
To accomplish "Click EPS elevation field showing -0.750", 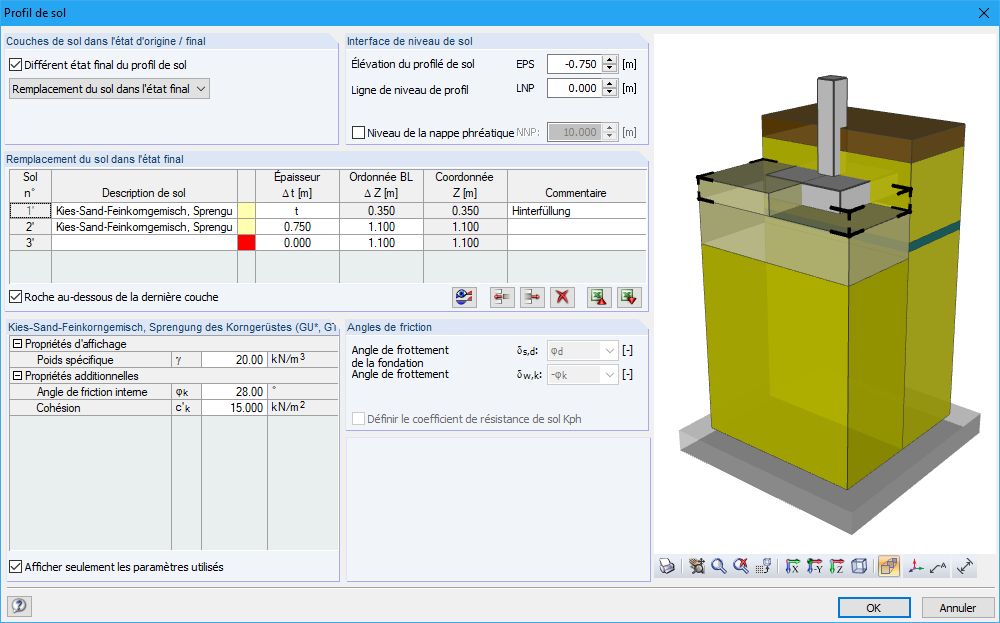I will 575,64.
